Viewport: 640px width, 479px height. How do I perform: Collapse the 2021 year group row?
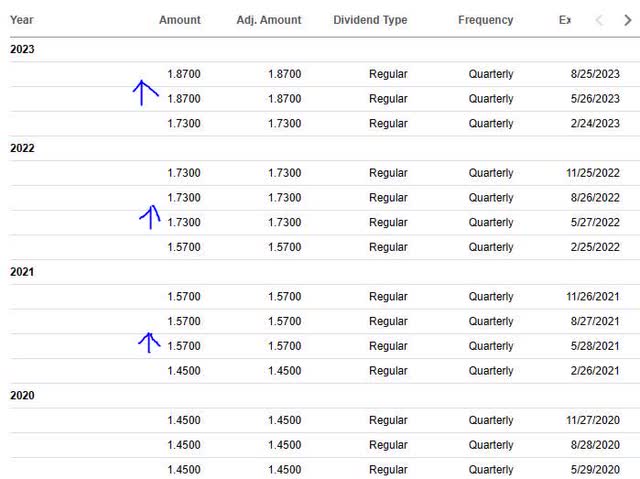tap(22, 272)
